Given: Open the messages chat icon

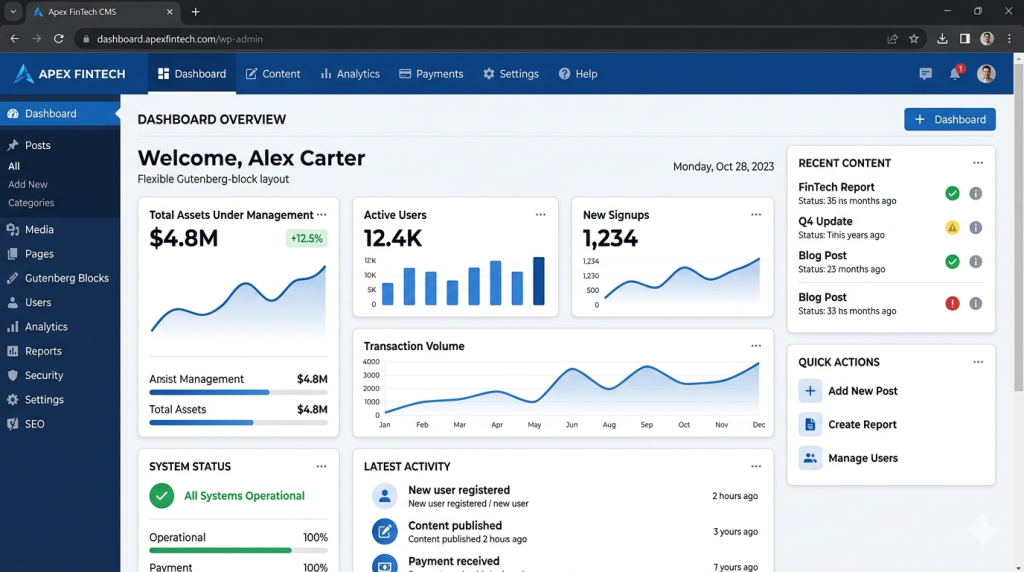Looking at the screenshot, I should (925, 74).
